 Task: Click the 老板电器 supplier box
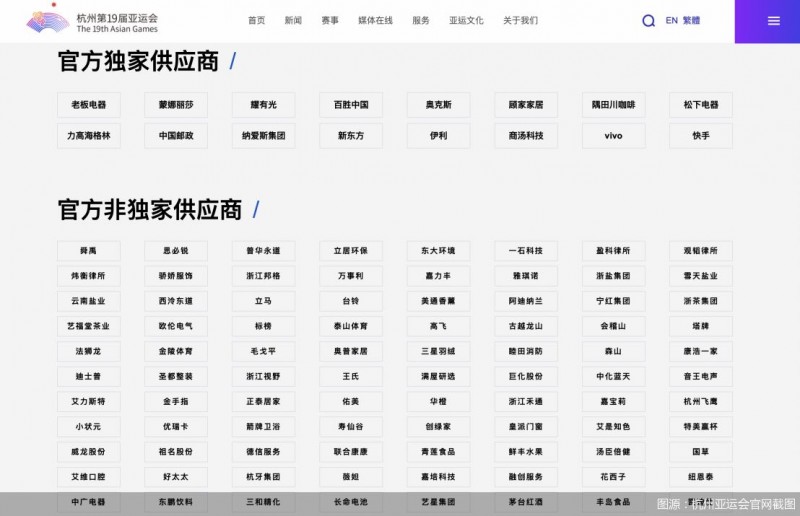coord(89,105)
